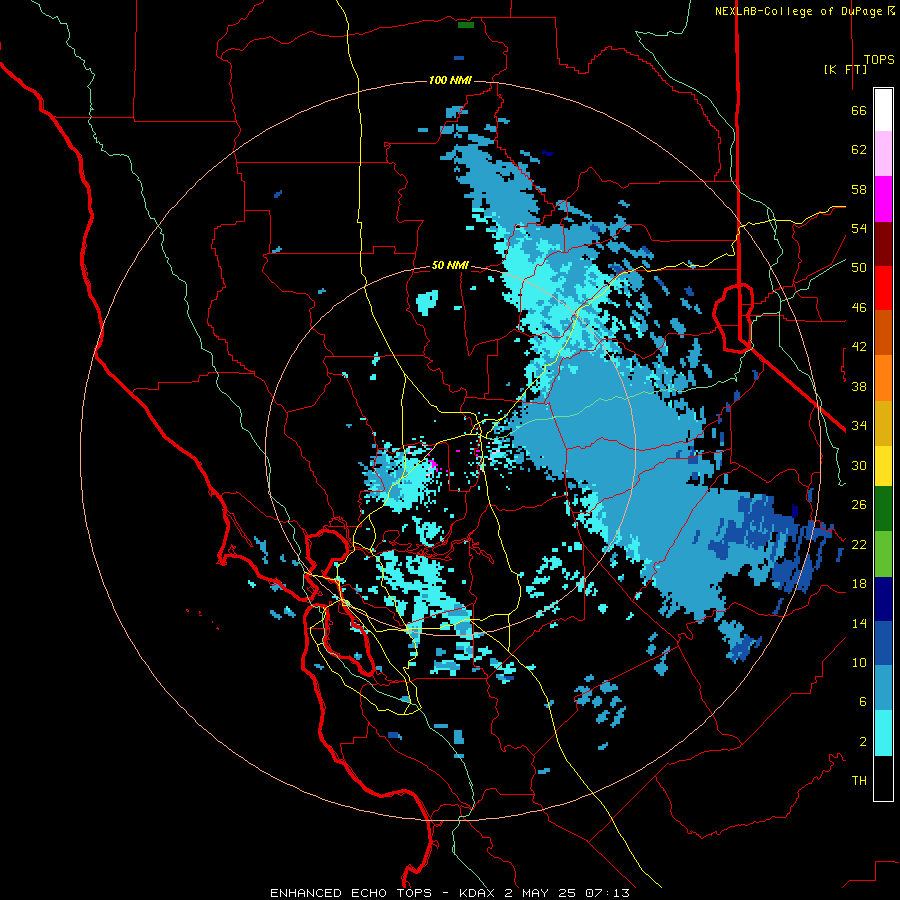Click the legend value 62
Viewport: 900px width, 900px height.
[x=859, y=150]
